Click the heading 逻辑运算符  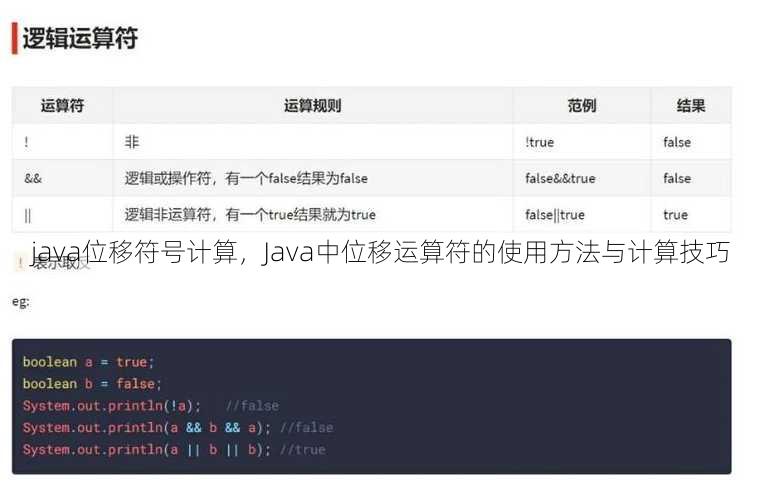point(80,38)
